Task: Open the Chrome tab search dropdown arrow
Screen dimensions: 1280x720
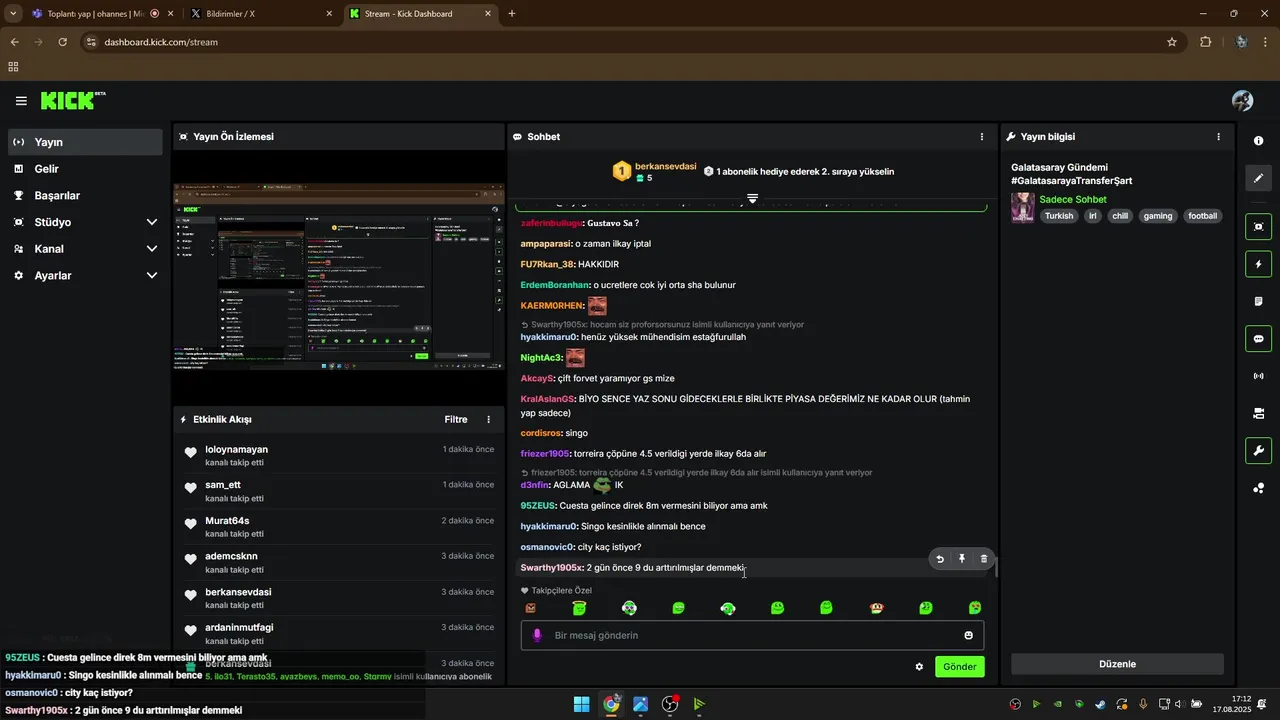Action: 13,14
